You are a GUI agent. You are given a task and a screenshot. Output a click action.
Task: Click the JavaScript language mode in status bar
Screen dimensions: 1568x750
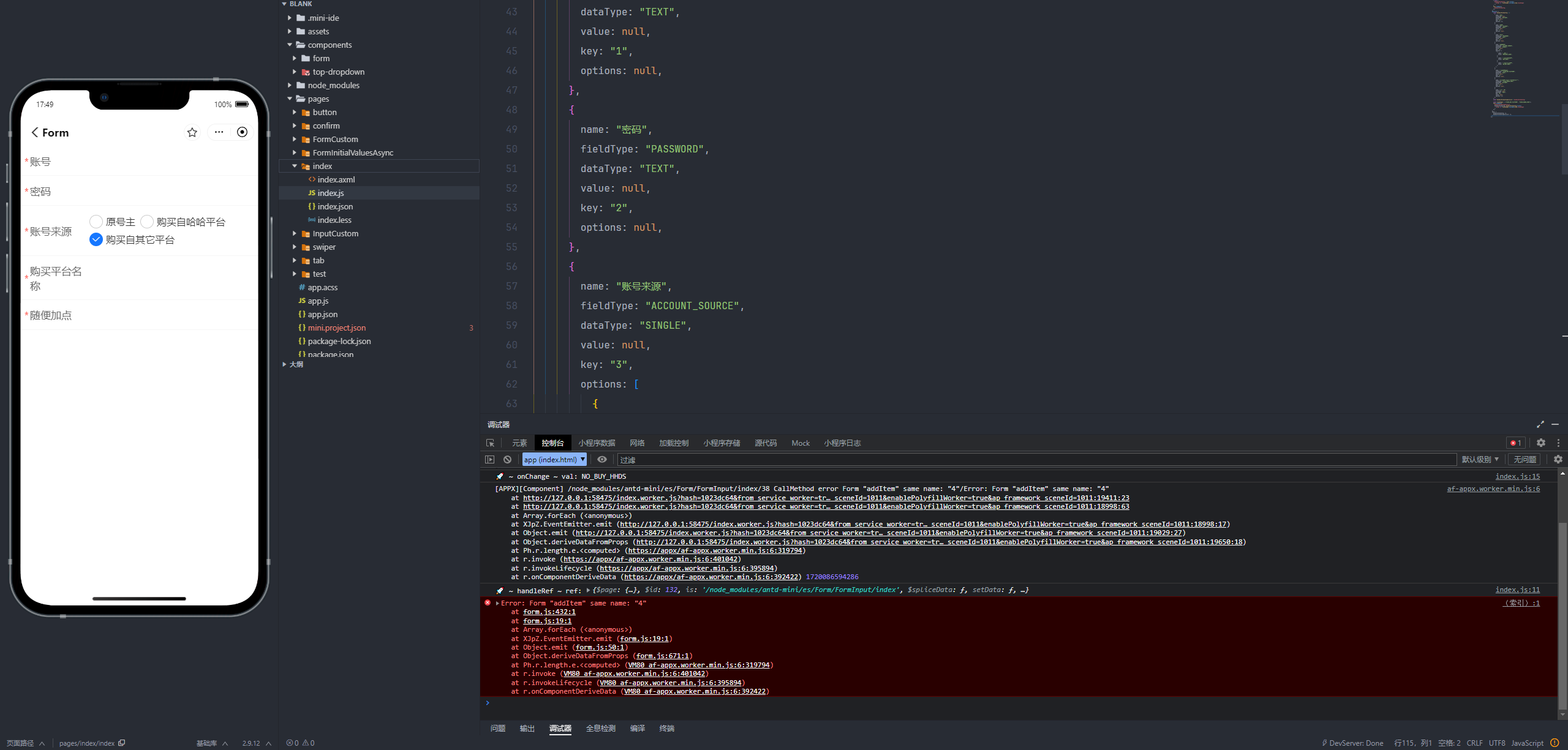pyautogui.click(x=1528, y=743)
